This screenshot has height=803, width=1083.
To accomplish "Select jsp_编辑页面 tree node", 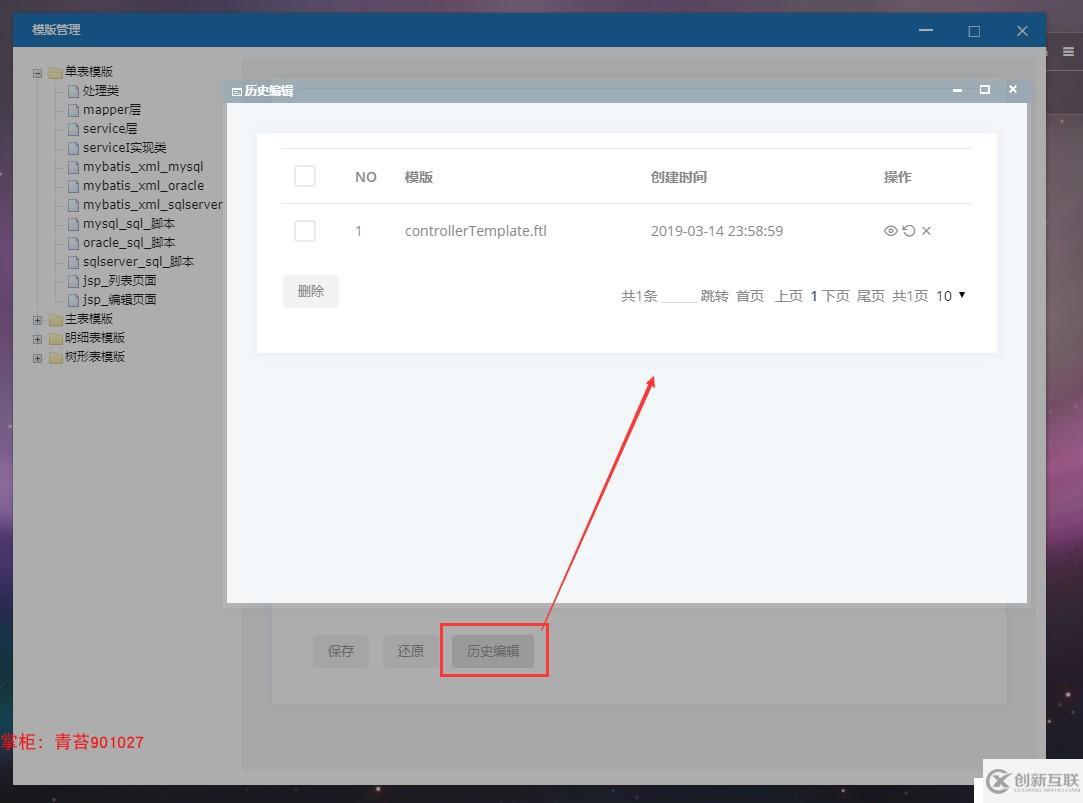I will point(119,300).
